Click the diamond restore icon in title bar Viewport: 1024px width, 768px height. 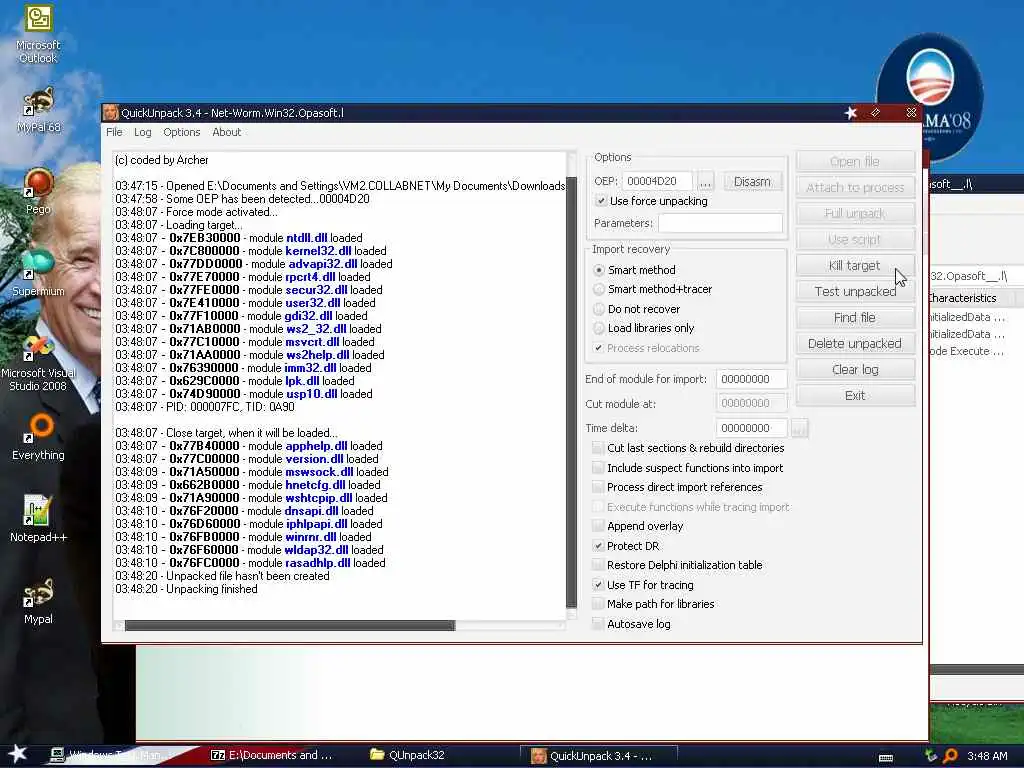click(876, 113)
